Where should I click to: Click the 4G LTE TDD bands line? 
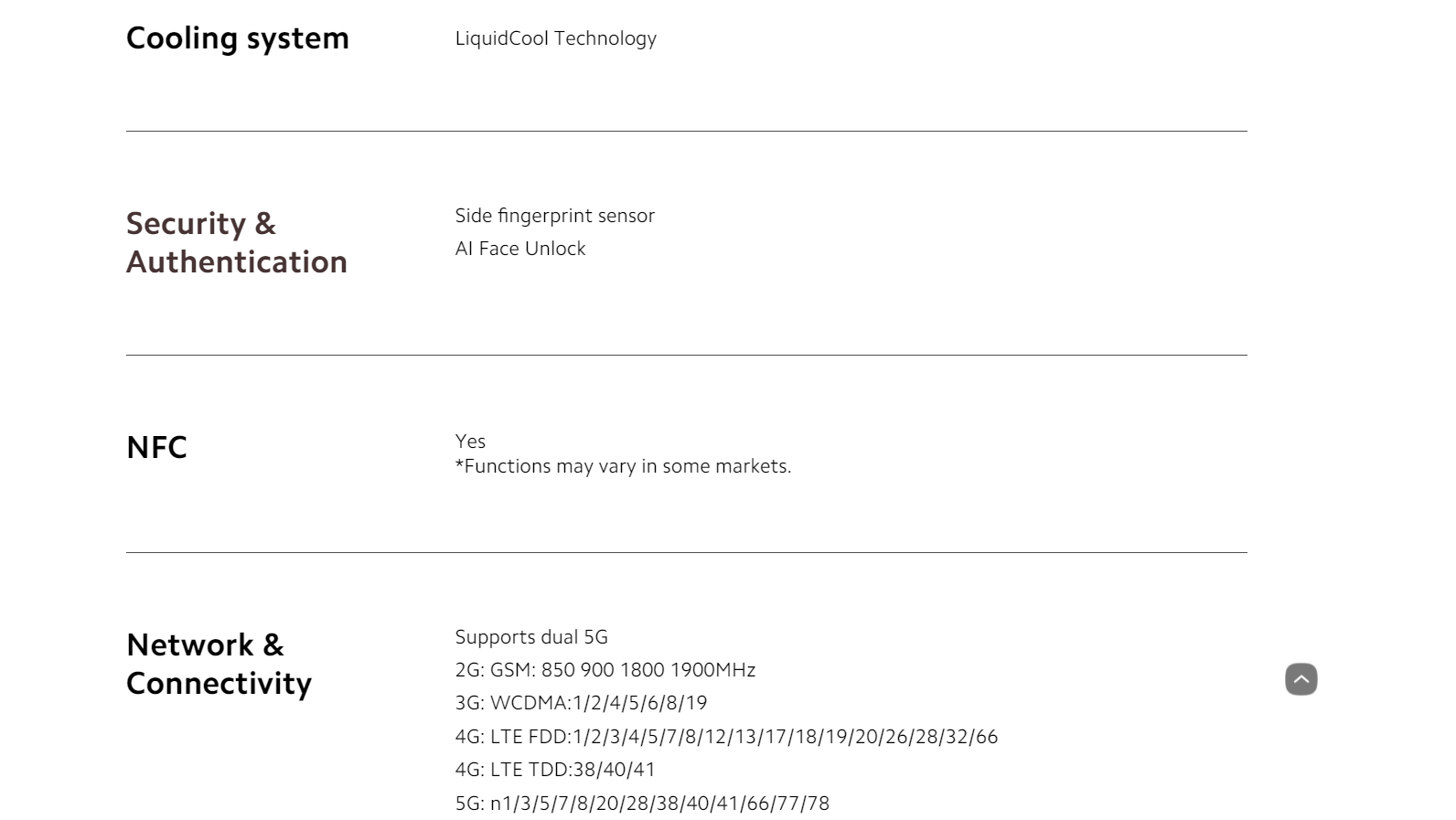(555, 770)
